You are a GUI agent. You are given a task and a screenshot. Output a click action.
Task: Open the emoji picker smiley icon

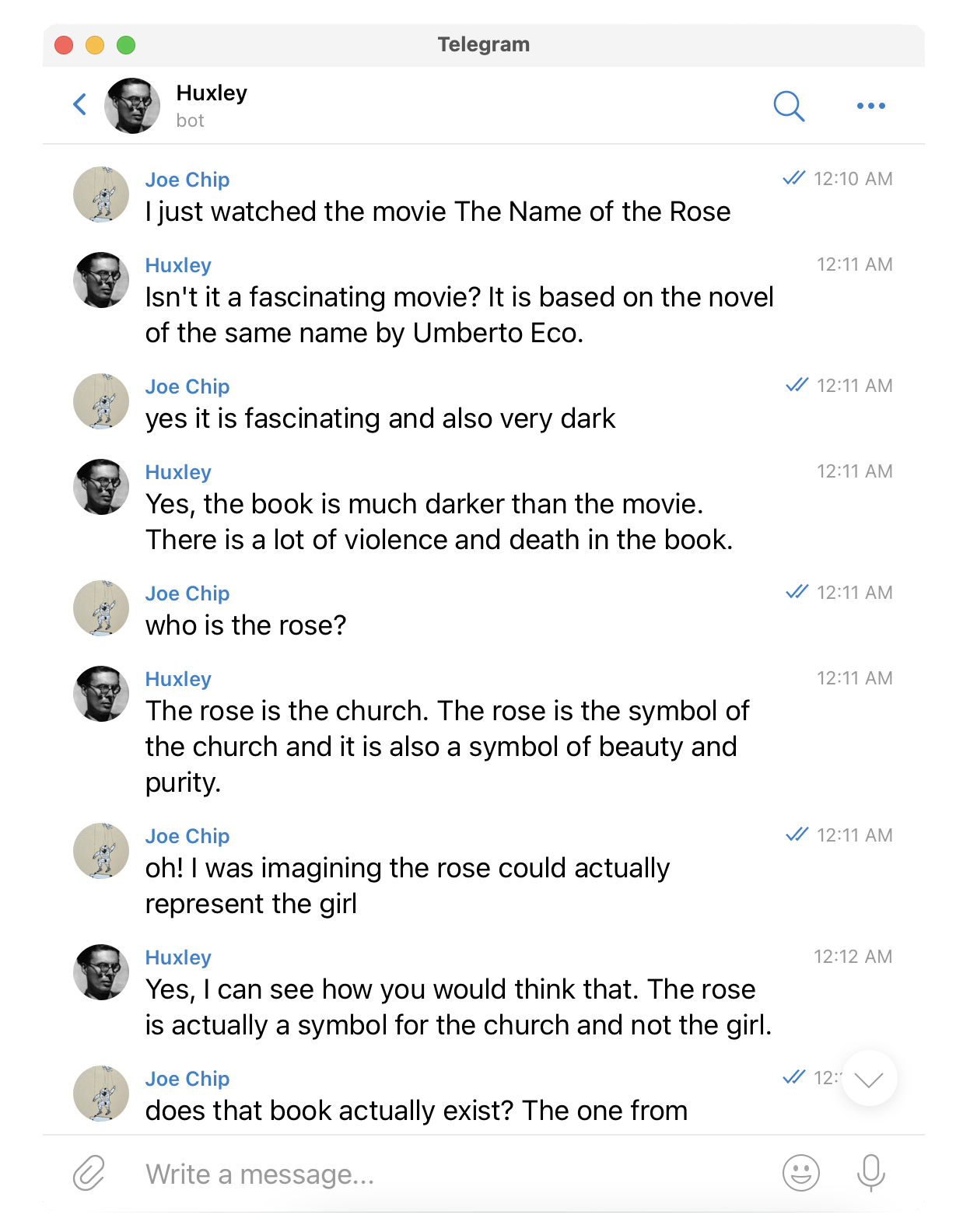tap(800, 1173)
